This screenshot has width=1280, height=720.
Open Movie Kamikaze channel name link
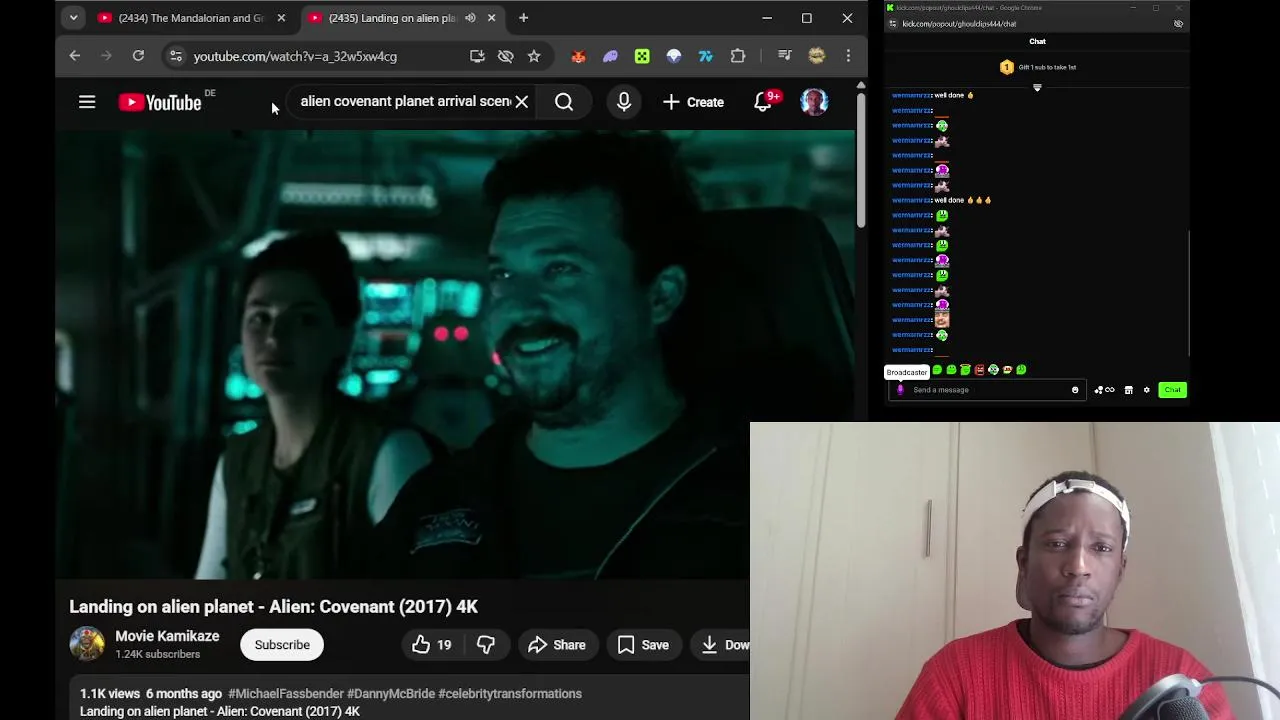point(167,636)
